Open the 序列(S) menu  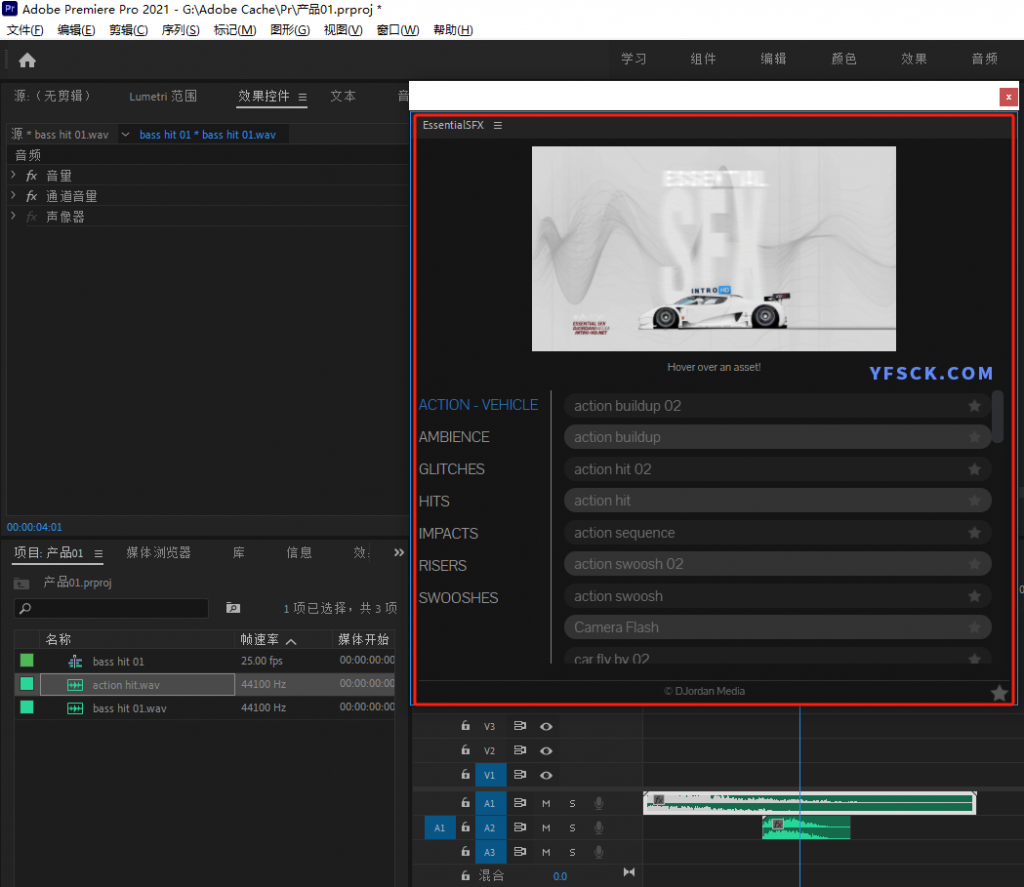click(x=180, y=30)
